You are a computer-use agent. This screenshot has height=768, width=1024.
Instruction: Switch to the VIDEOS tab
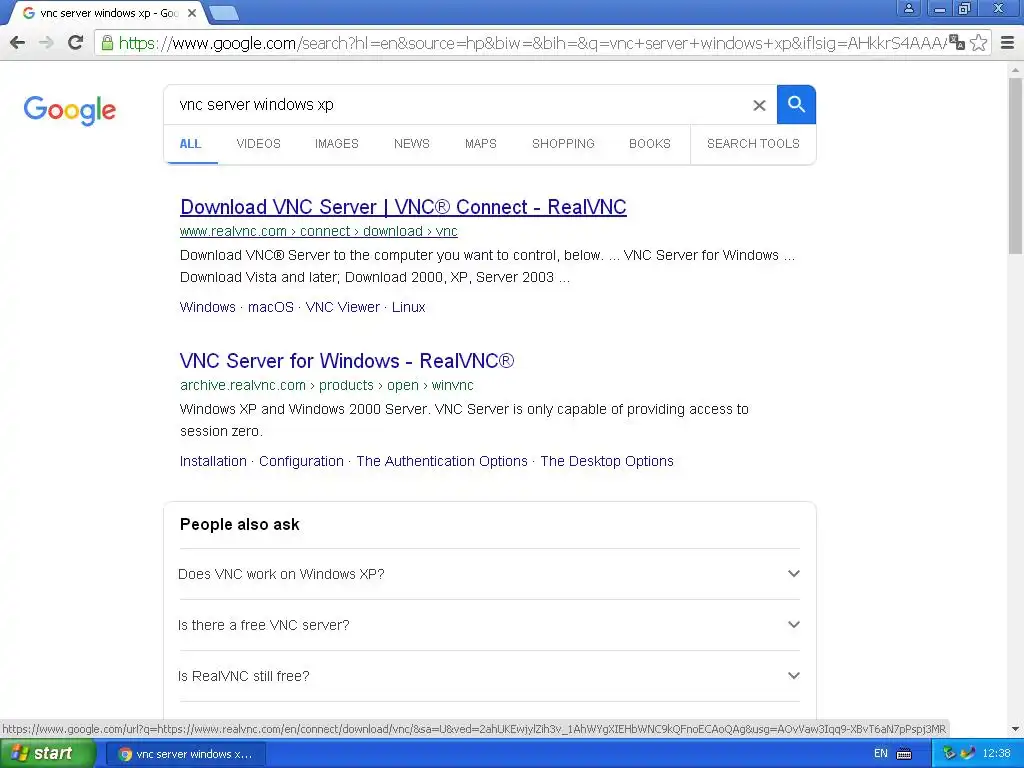(259, 144)
